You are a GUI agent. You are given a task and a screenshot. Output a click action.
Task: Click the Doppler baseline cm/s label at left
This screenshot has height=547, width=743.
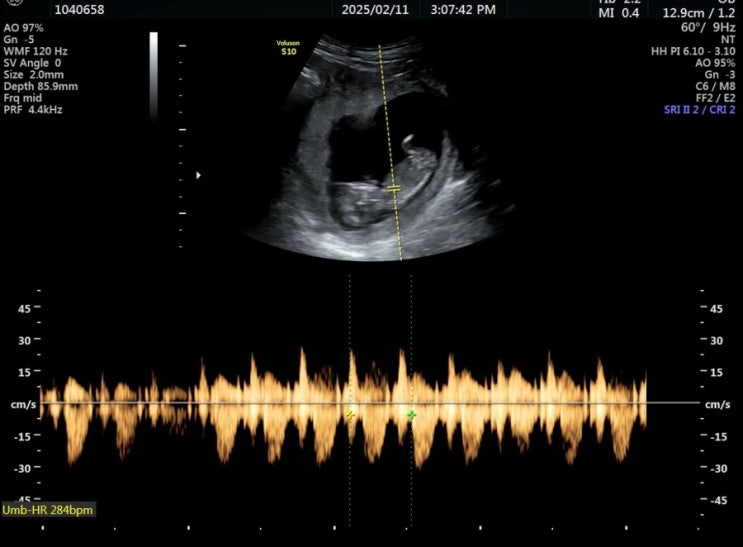(x=24, y=404)
